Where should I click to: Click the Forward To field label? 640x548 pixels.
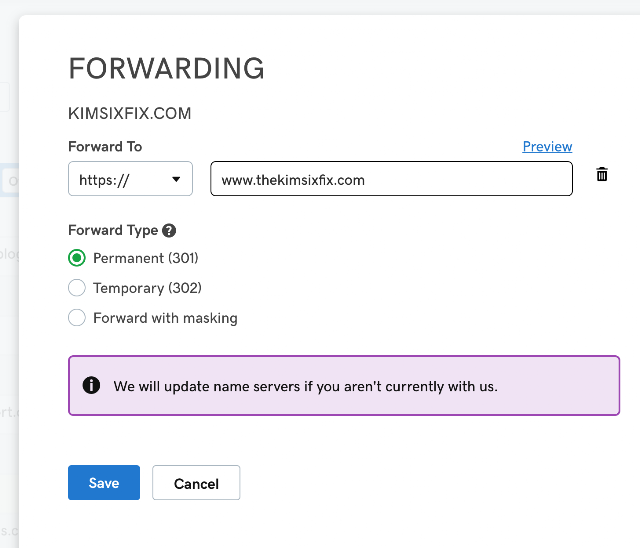105,146
